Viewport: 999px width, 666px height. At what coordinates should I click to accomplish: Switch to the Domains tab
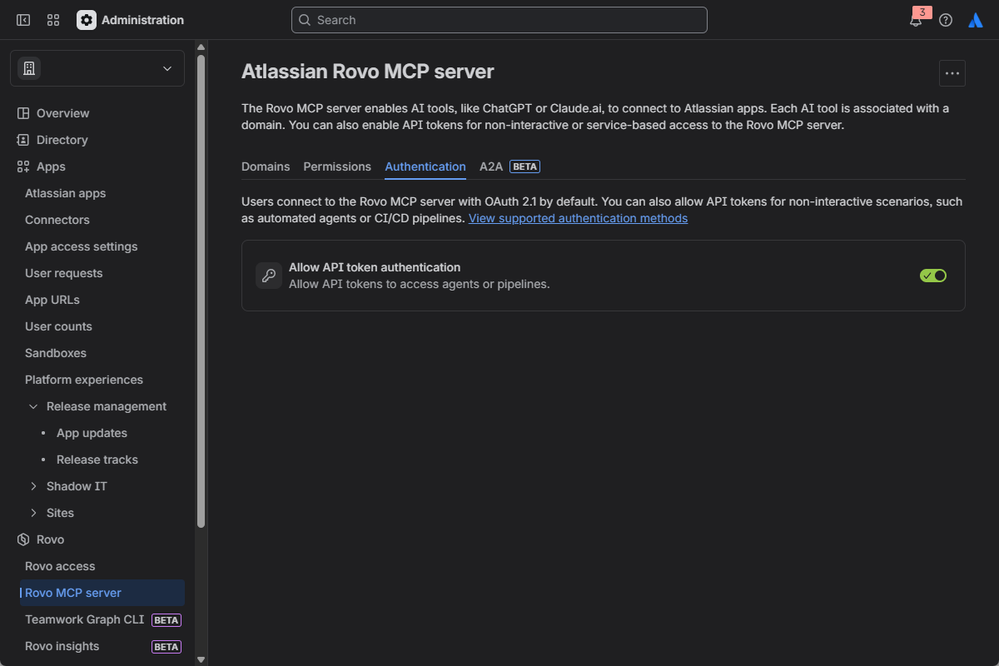click(x=266, y=166)
